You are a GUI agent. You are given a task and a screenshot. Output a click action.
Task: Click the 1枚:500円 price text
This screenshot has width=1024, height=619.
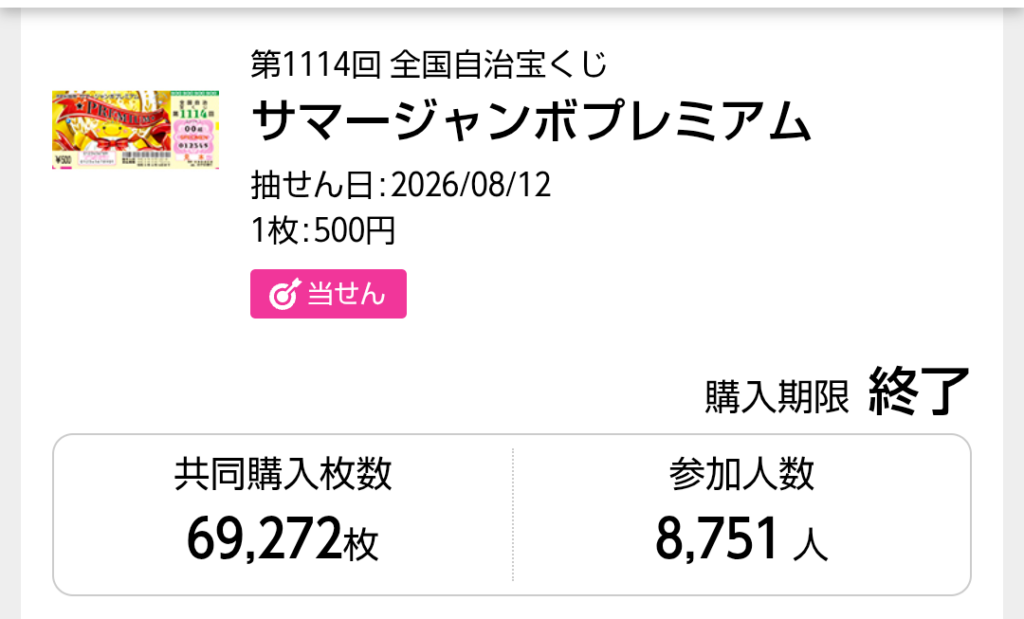coord(323,230)
